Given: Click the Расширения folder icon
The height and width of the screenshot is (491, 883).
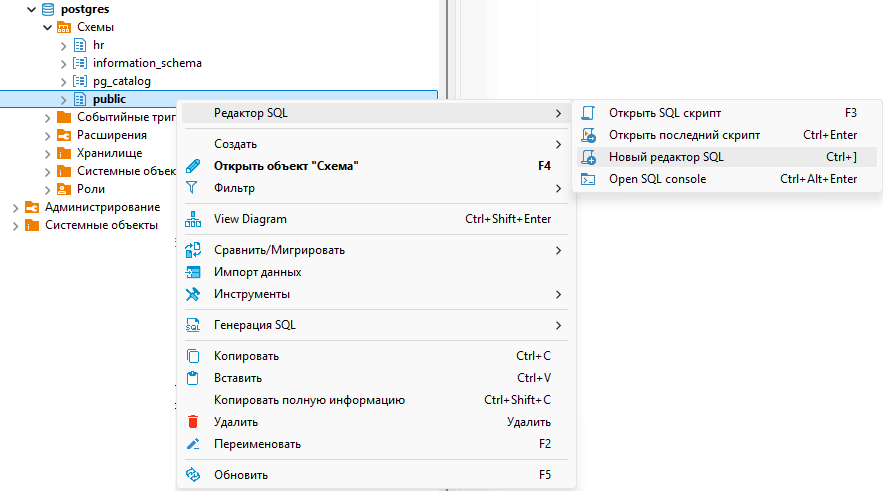Looking at the screenshot, I should 64,135.
